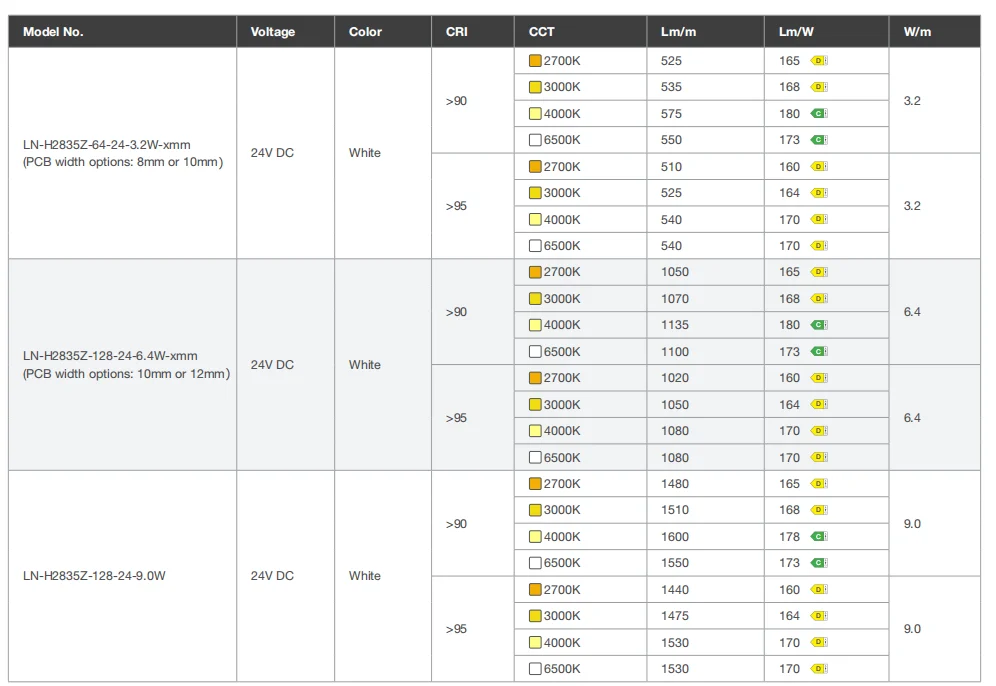Click the yellow 3000K swatch in the 1070 Lm/m row
This screenshot has width=996, height=686.
(535, 299)
